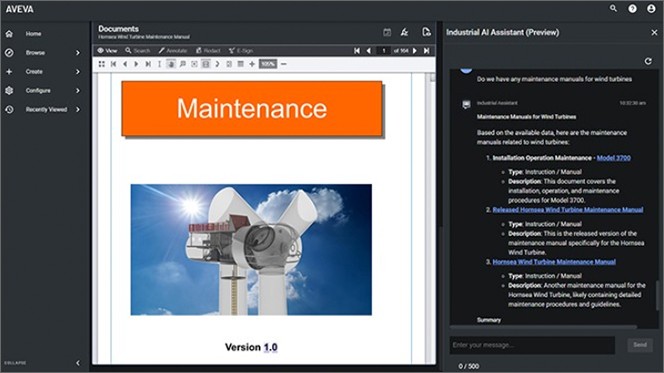This screenshot has height=373, width=664.
Task: Open the help question mark icon
Action: click(x=632, y=8)
